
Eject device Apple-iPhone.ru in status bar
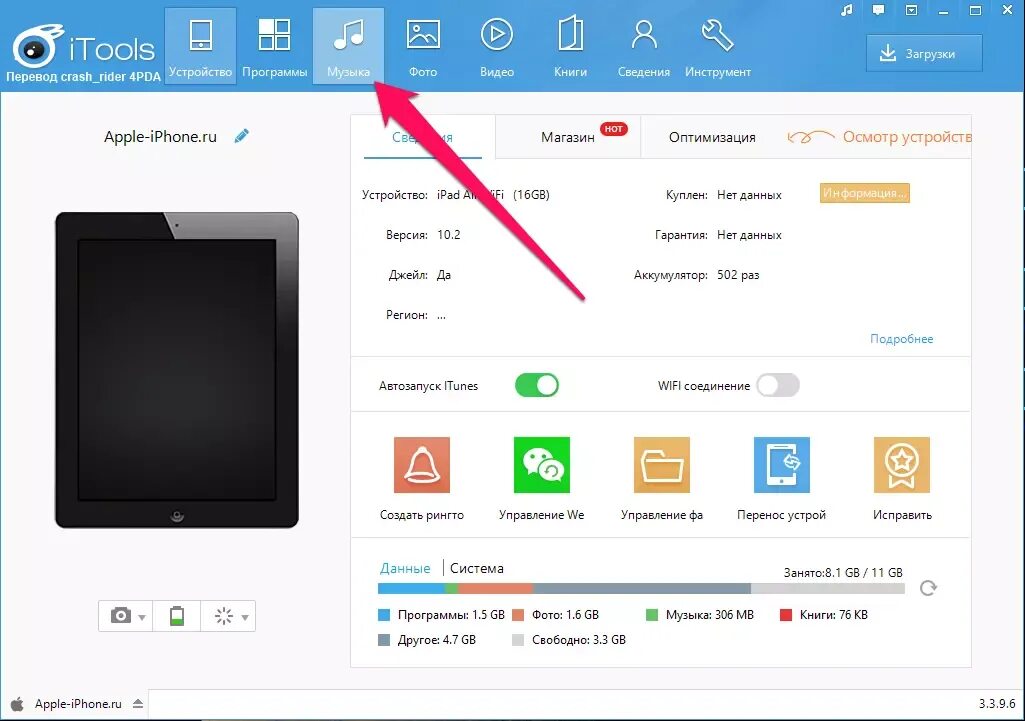pos(138,703)
